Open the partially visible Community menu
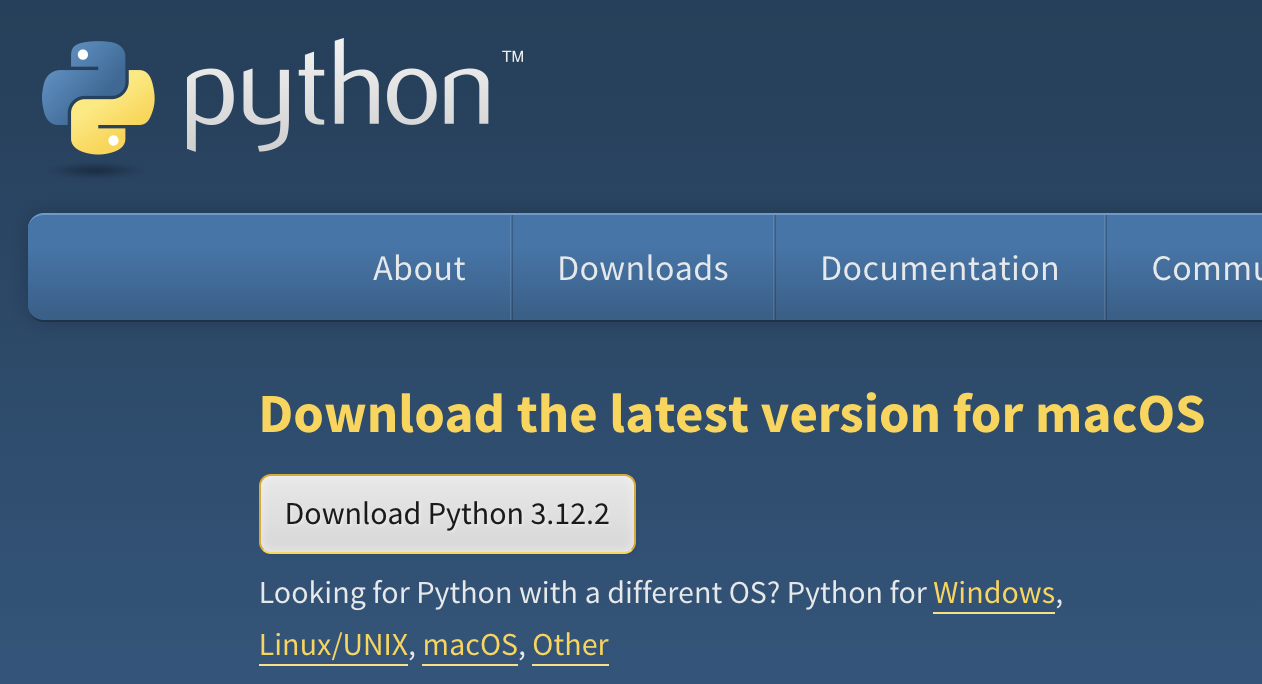1262x684 pixels. tap(1206, 268)
